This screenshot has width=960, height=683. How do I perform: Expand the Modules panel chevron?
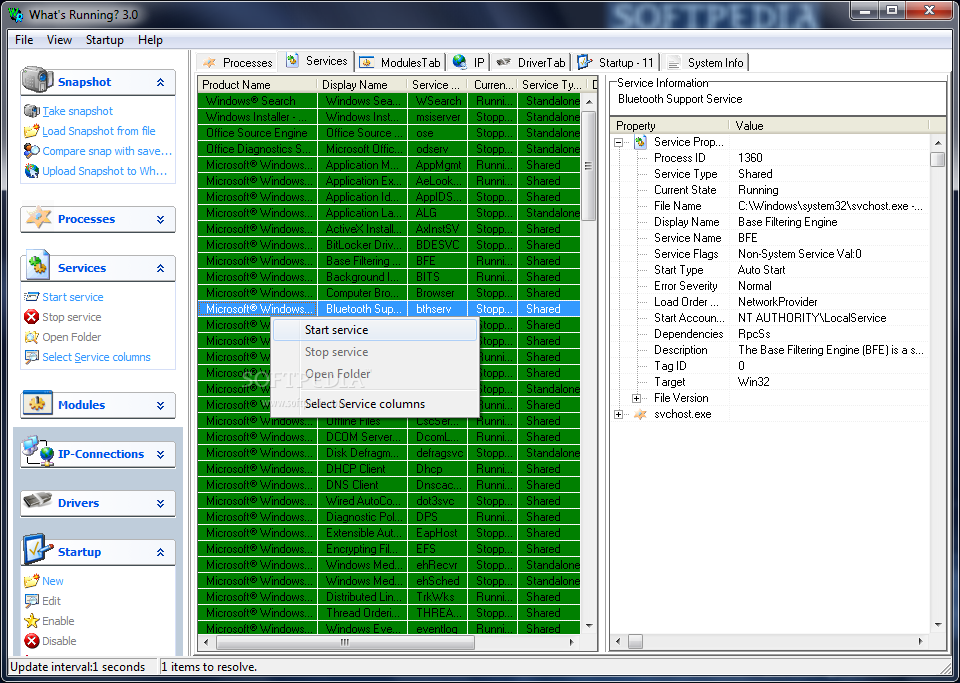pyautogui.click(x=160, y=405)
